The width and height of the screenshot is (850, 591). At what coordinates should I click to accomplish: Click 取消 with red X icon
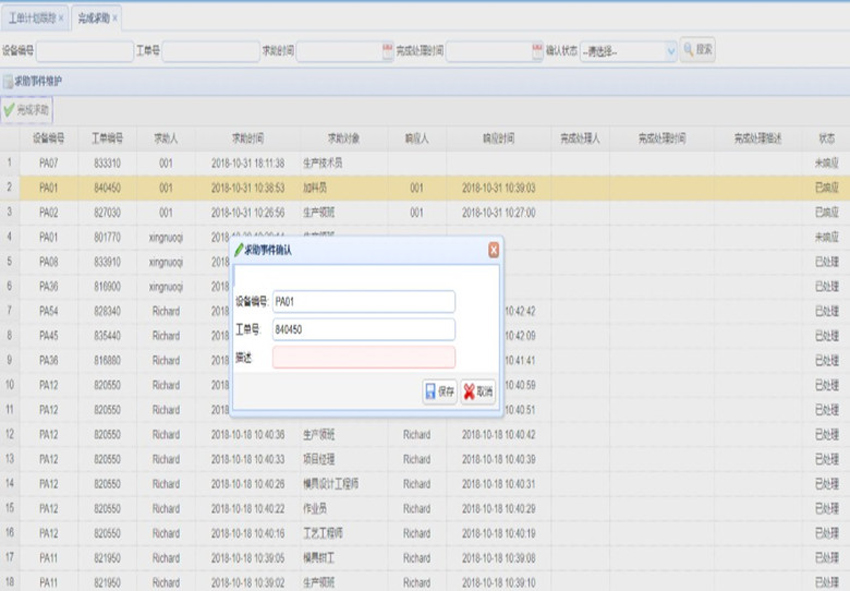coord(478,393)
